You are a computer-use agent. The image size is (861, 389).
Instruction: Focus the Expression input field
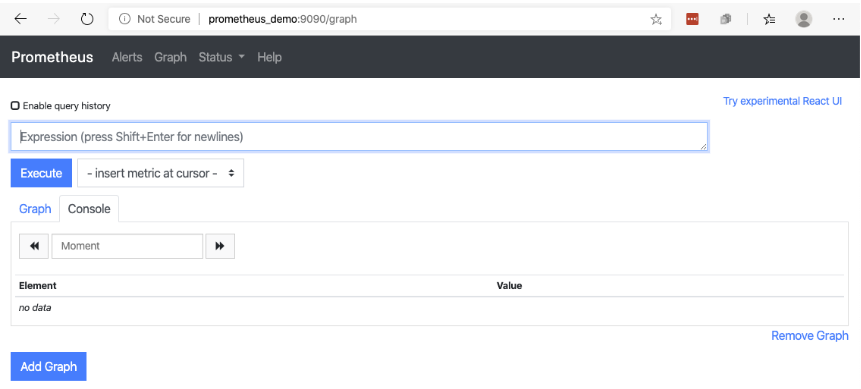point(359,137)
